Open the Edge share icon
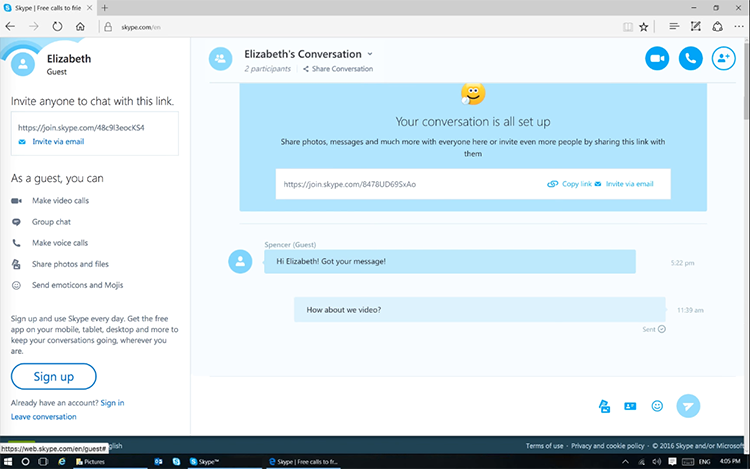 717,27
